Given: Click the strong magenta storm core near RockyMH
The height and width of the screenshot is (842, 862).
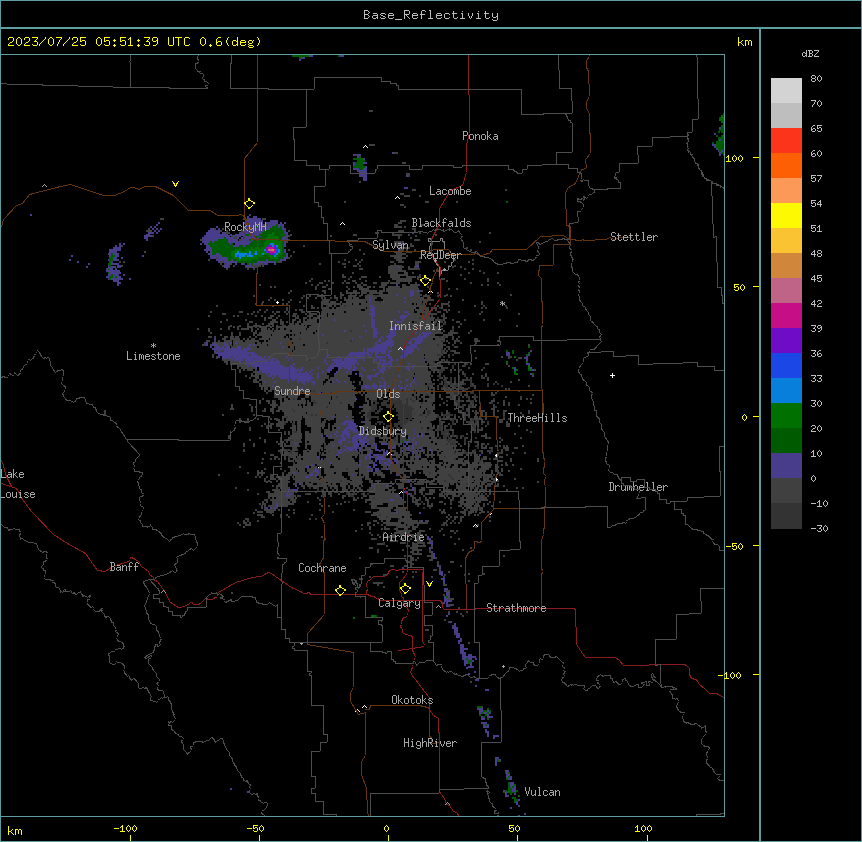Looking at the screenshot, I should (x=272, y=250).
